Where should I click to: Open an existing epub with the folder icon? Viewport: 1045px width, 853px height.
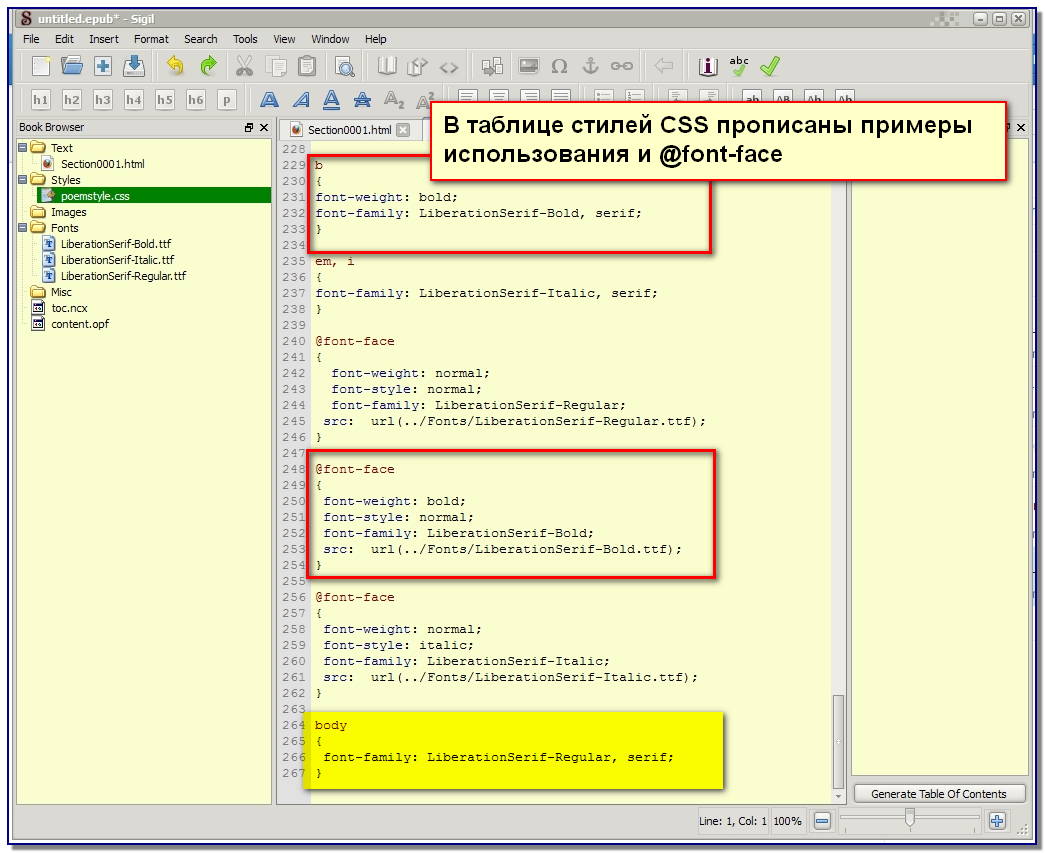pyautogui.click(x=72, y=66)
